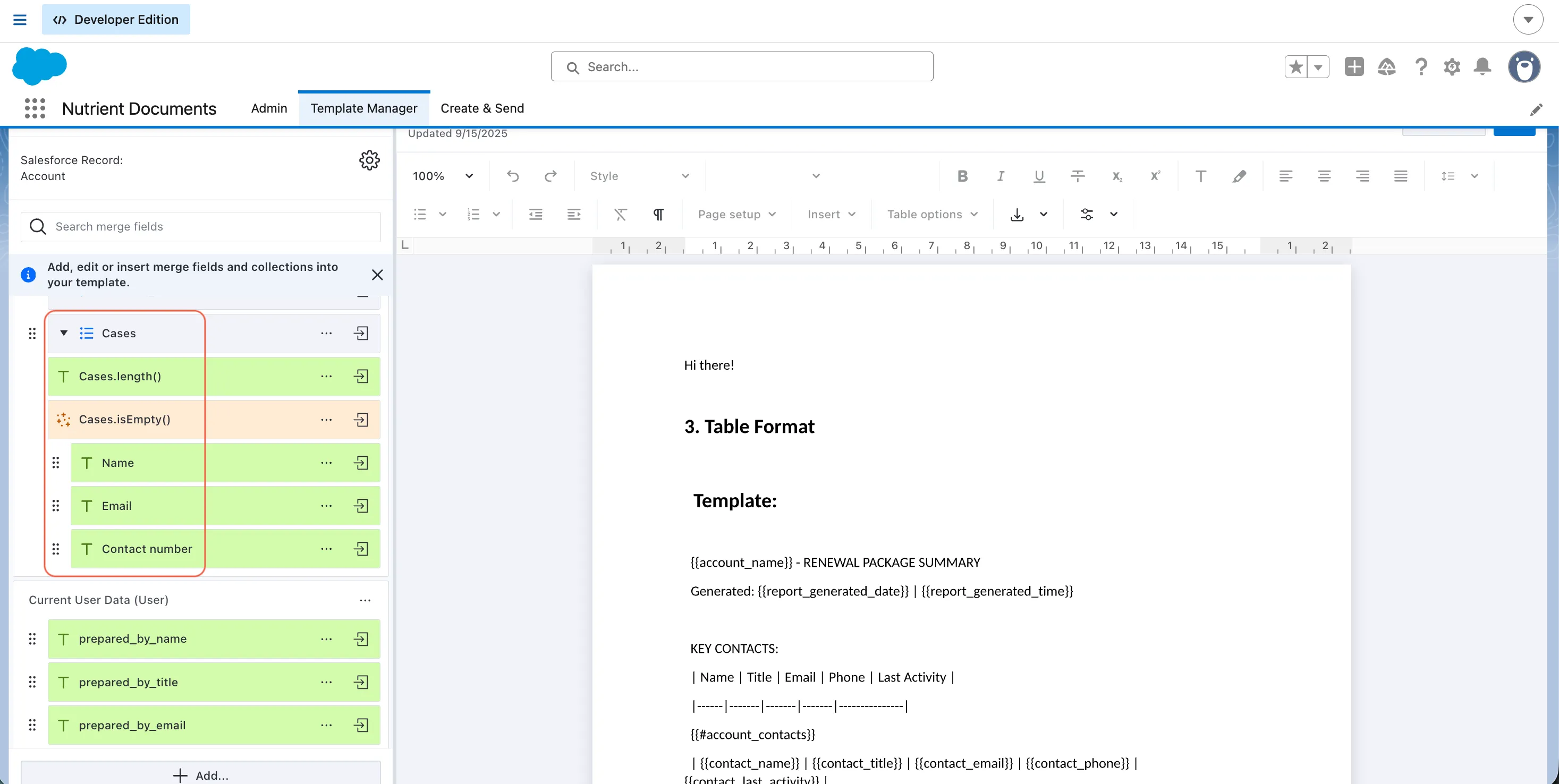Viewport: 1559px width, 784px height.
Task: Click in the Search merge fields box
Action: pyautogui.click(x=200, y=227)
